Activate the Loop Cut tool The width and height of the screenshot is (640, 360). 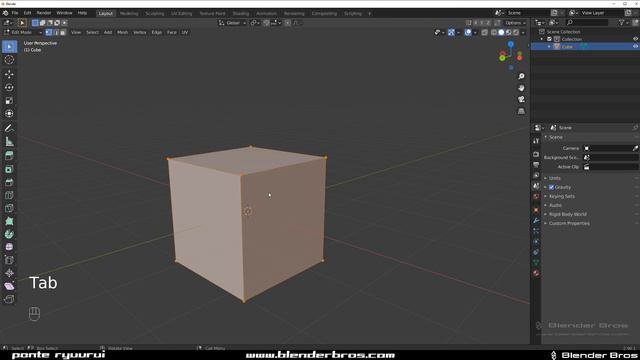[x=9, y=195]
